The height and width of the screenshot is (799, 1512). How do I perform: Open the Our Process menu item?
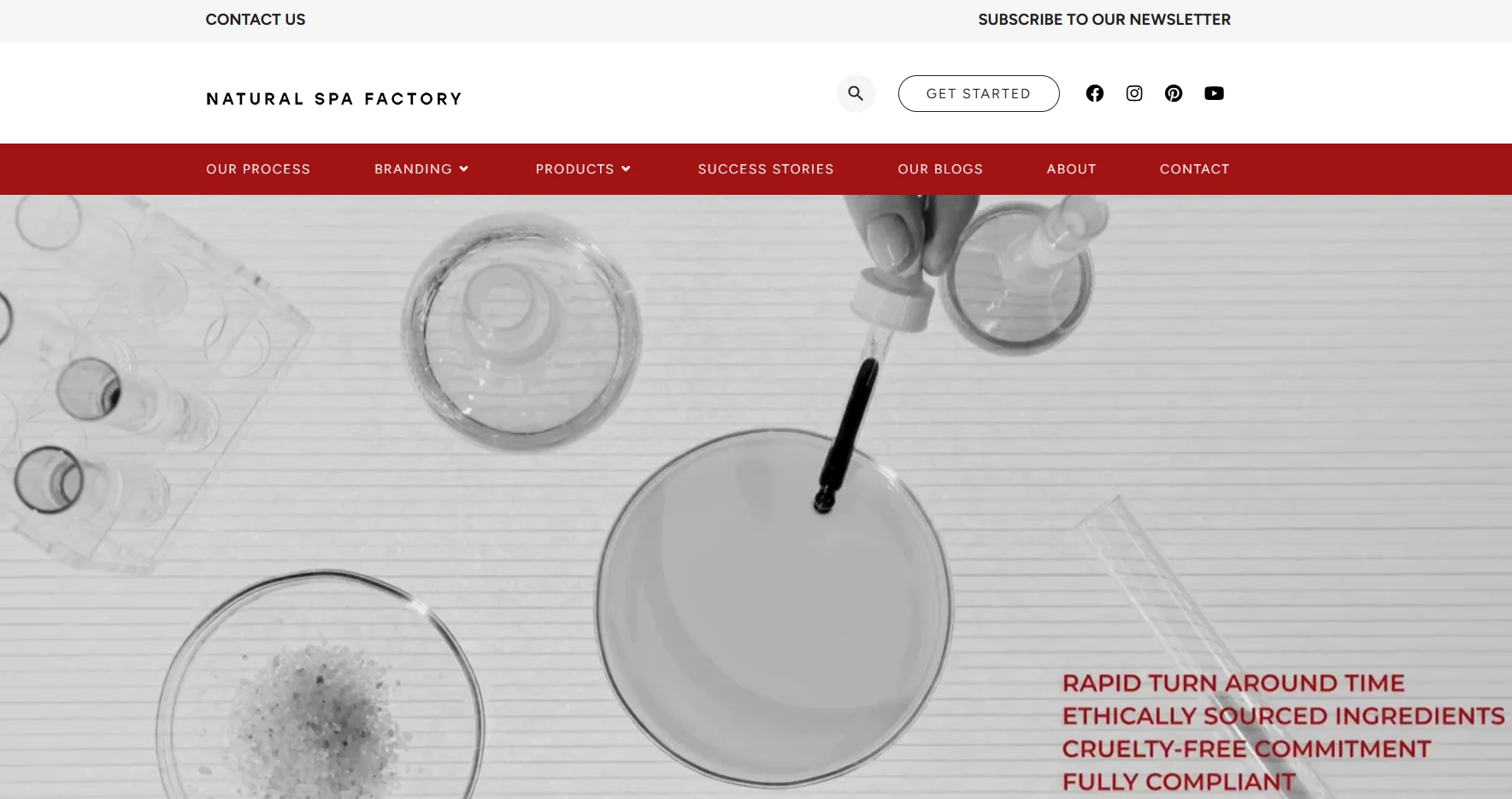258,169
